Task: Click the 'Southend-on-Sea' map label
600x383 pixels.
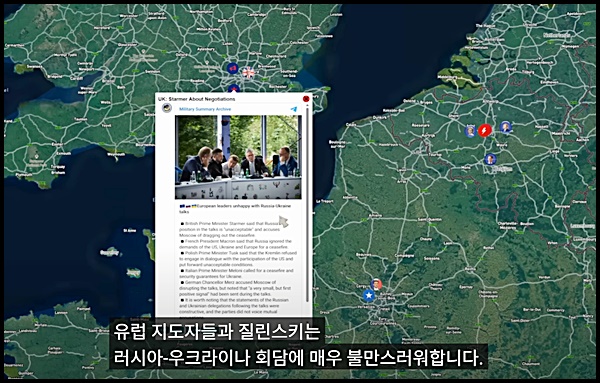Action: tap(289, 73)
